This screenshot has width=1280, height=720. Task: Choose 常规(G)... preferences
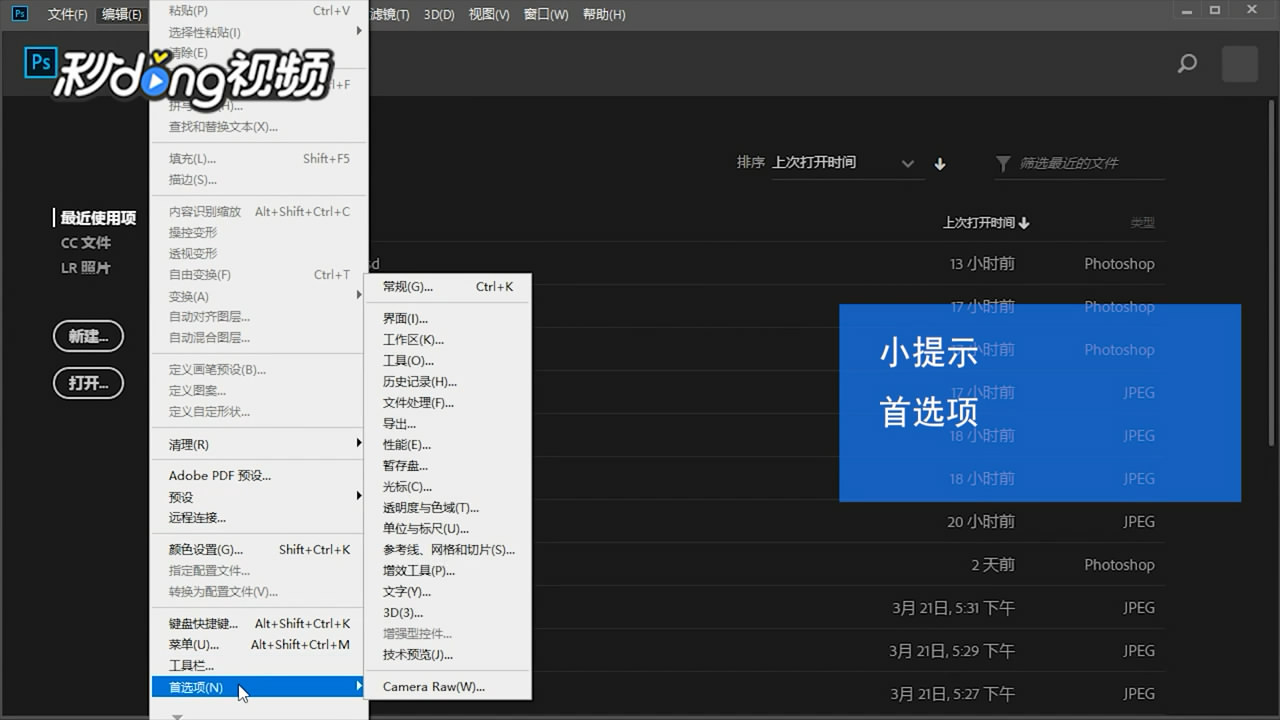click(x=447, y=287)
